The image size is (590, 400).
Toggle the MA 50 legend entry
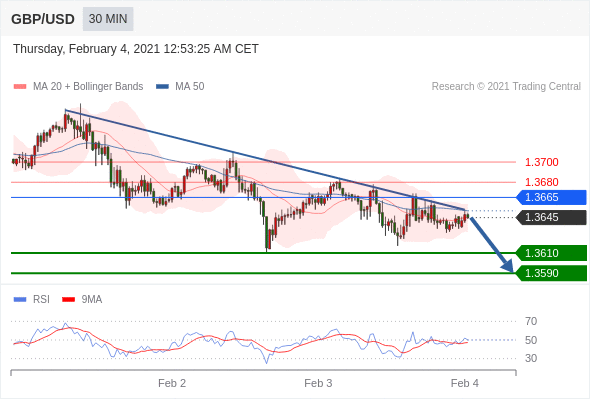(180, 87)
